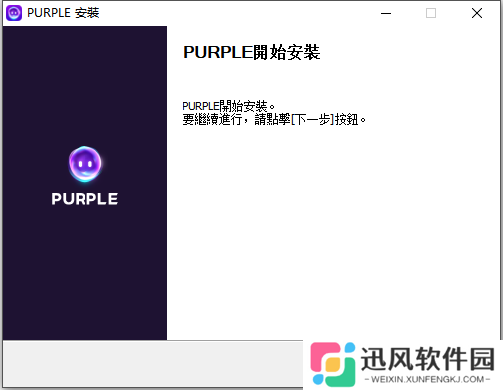Click the blank white content area
The image size is (503, 390).
click(333, 233)
